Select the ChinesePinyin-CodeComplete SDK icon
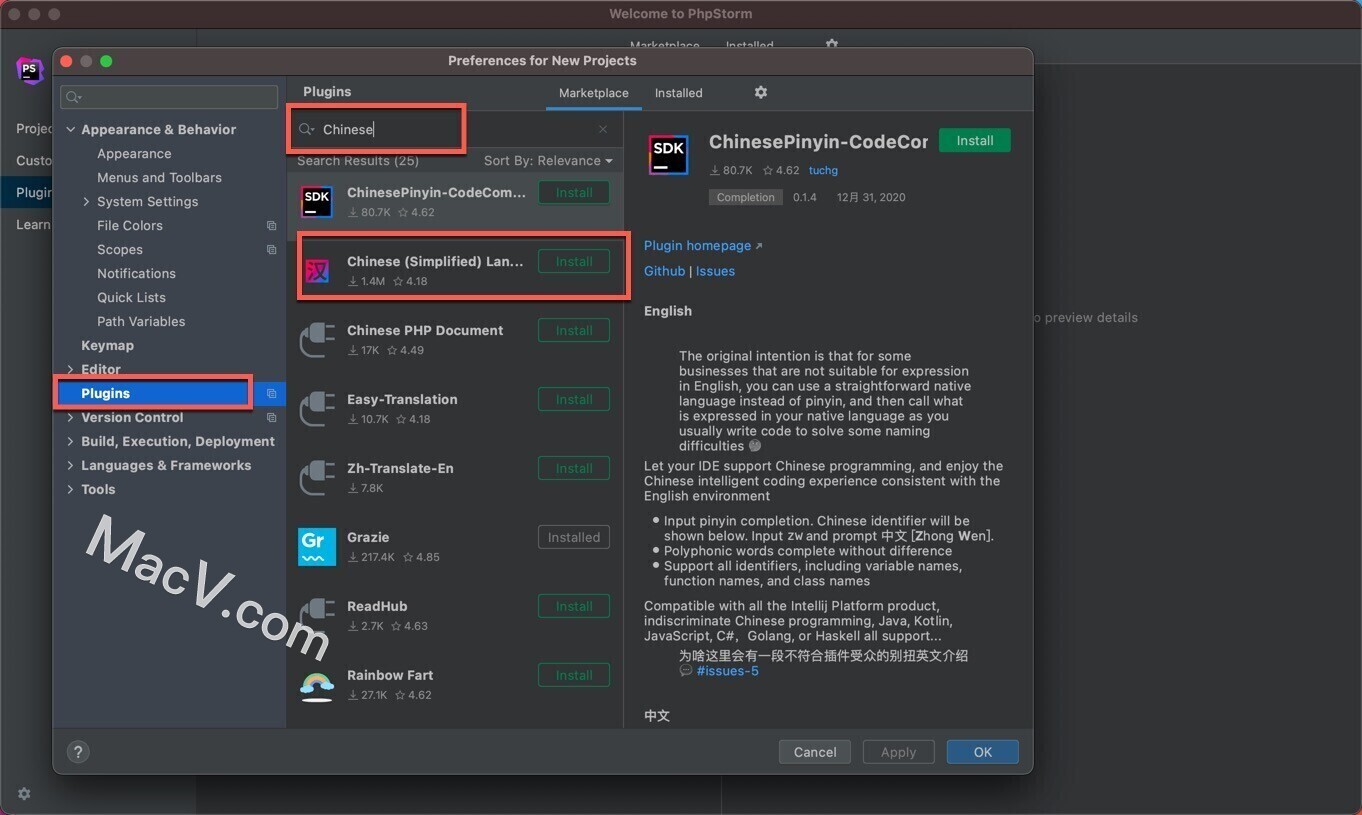The height and width of the screenshot is (815, 1362). click(316, 201)
